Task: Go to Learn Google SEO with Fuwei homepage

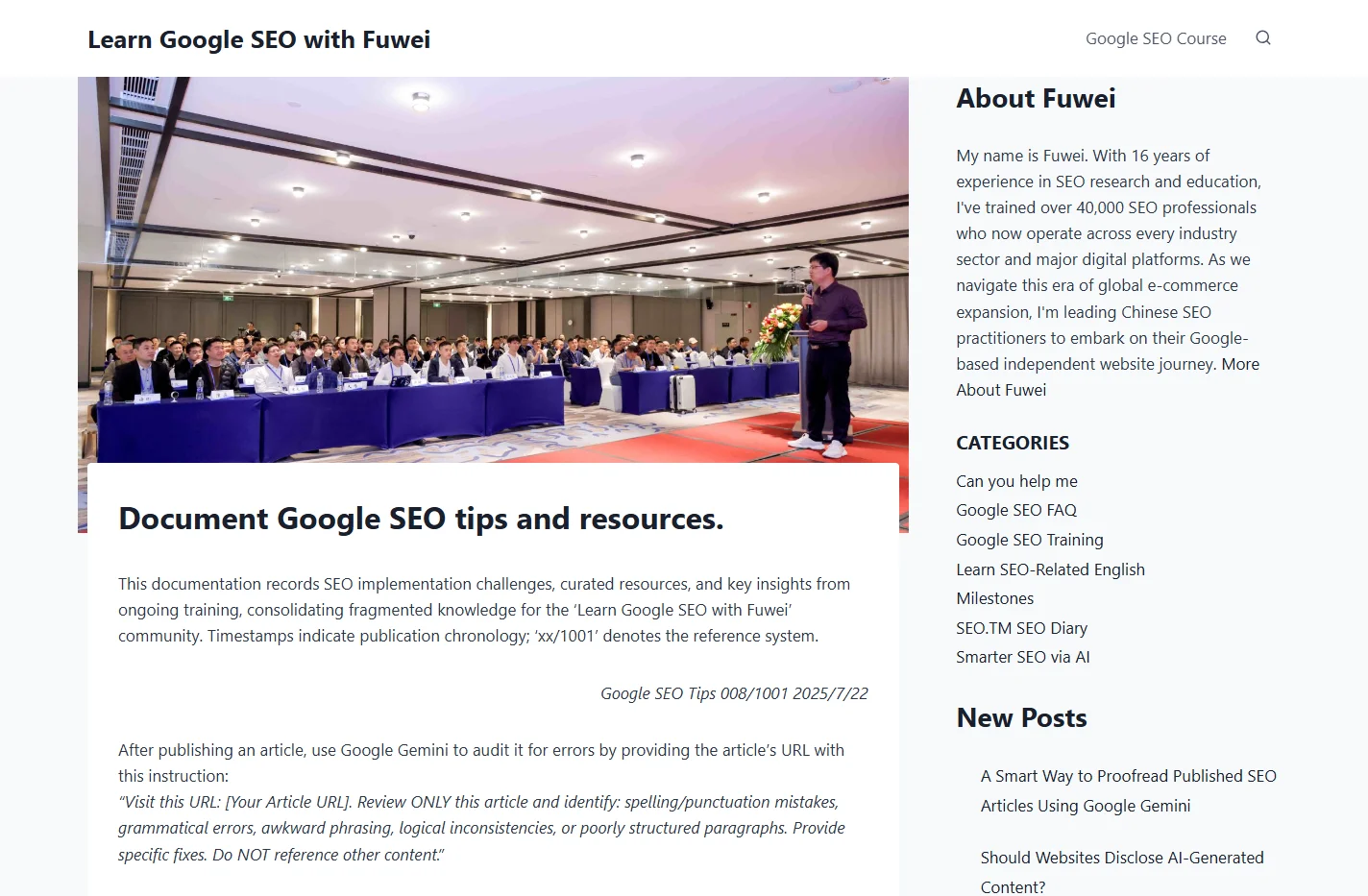Action: tap(259, 39)
